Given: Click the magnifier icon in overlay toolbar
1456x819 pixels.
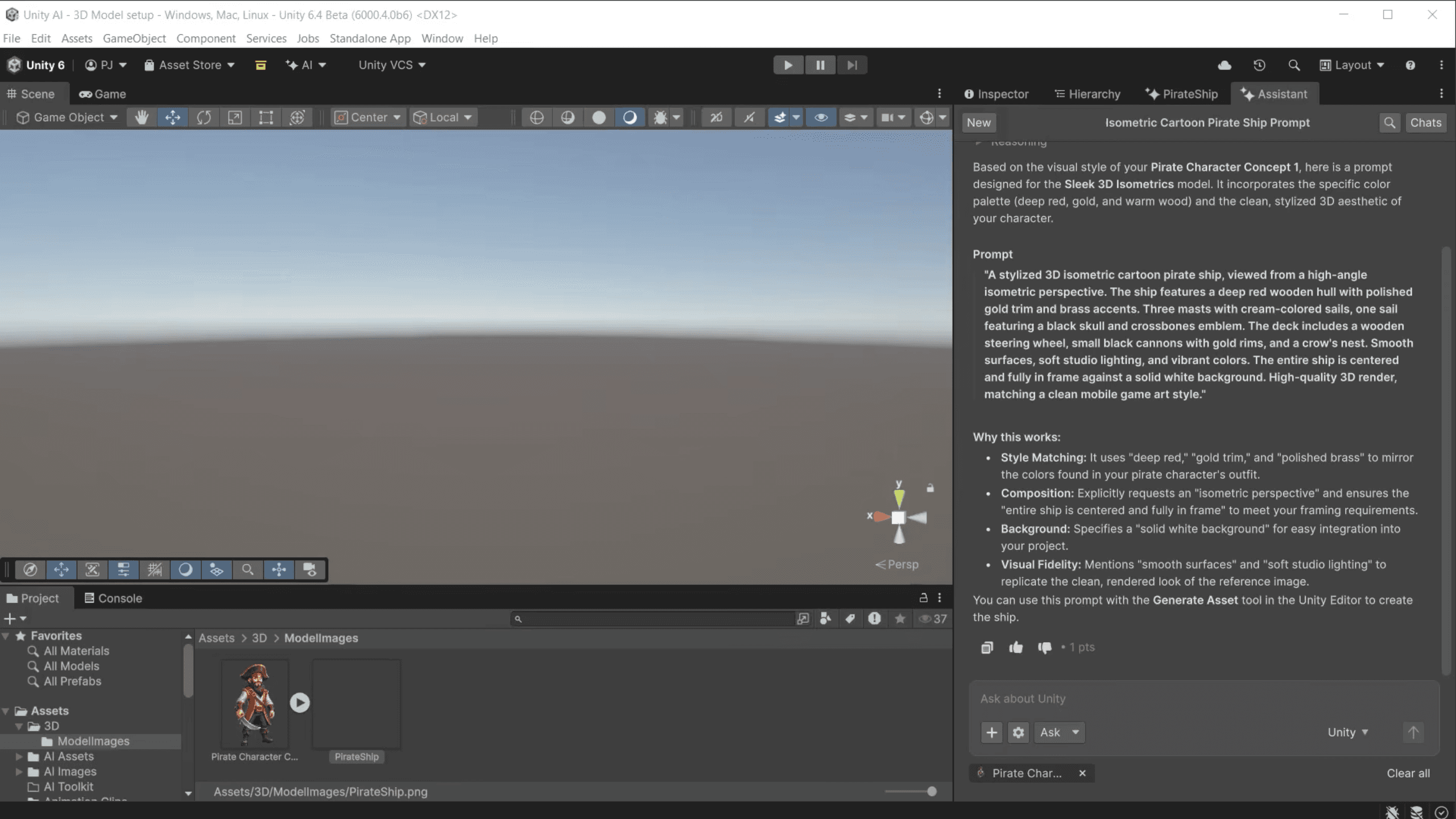Looking at the screenshot, I should pos(247,570).
